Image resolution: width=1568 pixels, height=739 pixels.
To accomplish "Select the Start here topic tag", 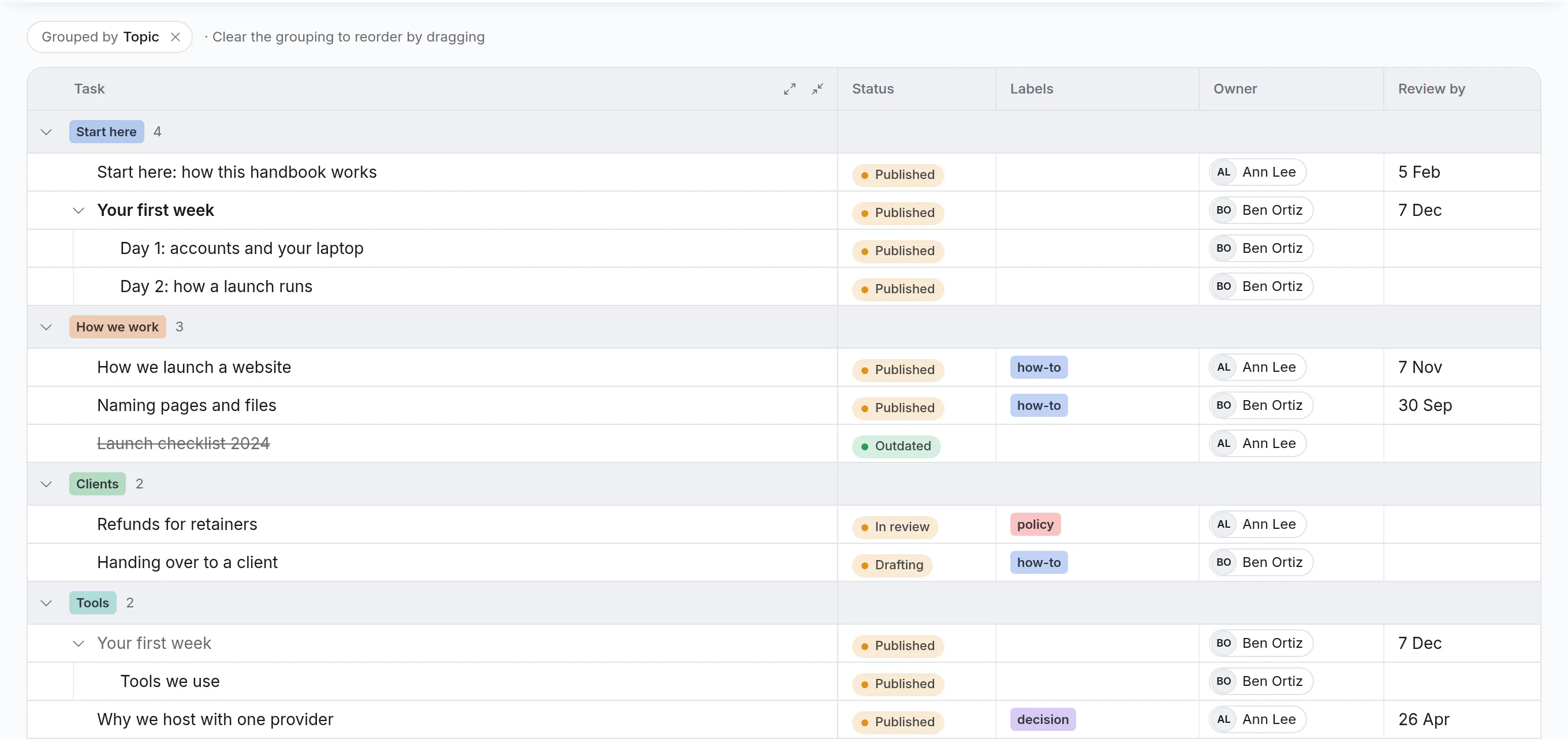I will coord(107,132).
